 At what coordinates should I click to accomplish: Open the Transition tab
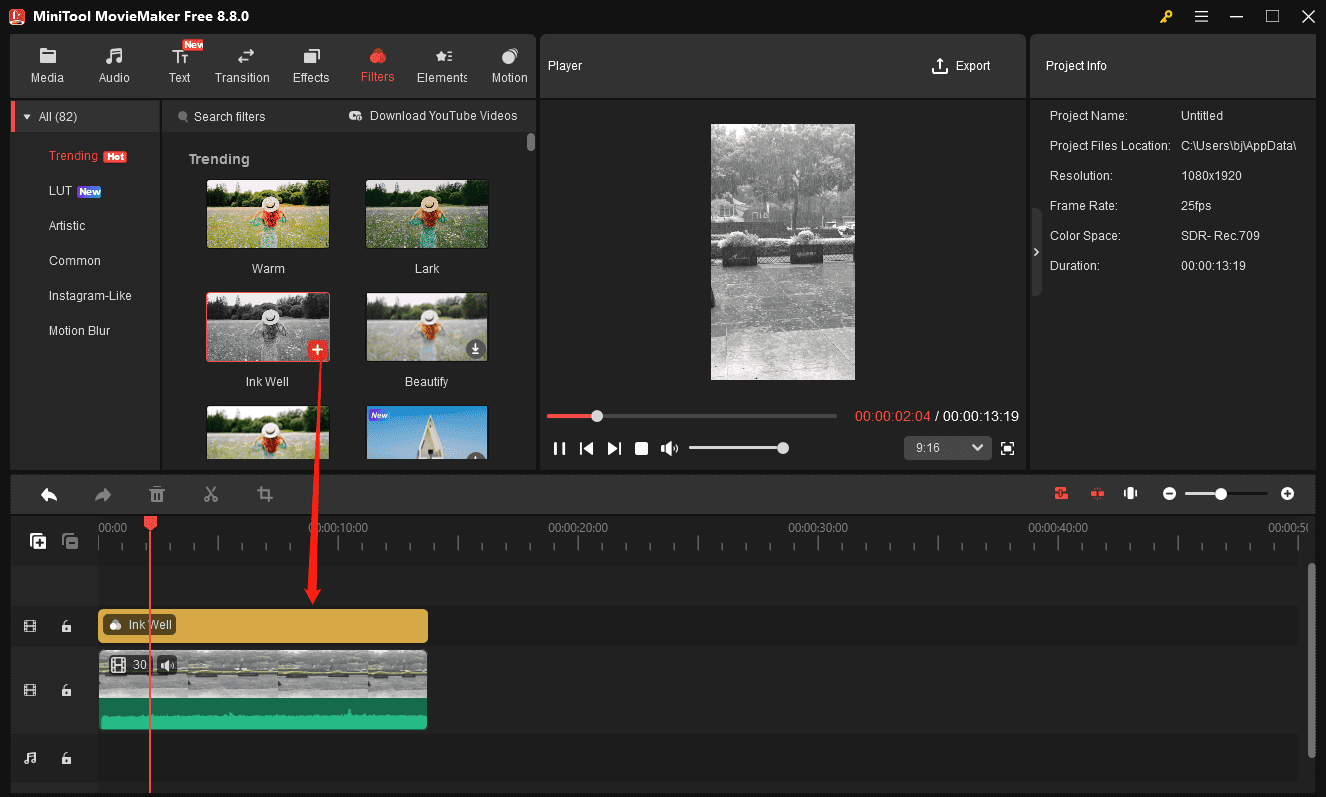click(x=242, y=66)
